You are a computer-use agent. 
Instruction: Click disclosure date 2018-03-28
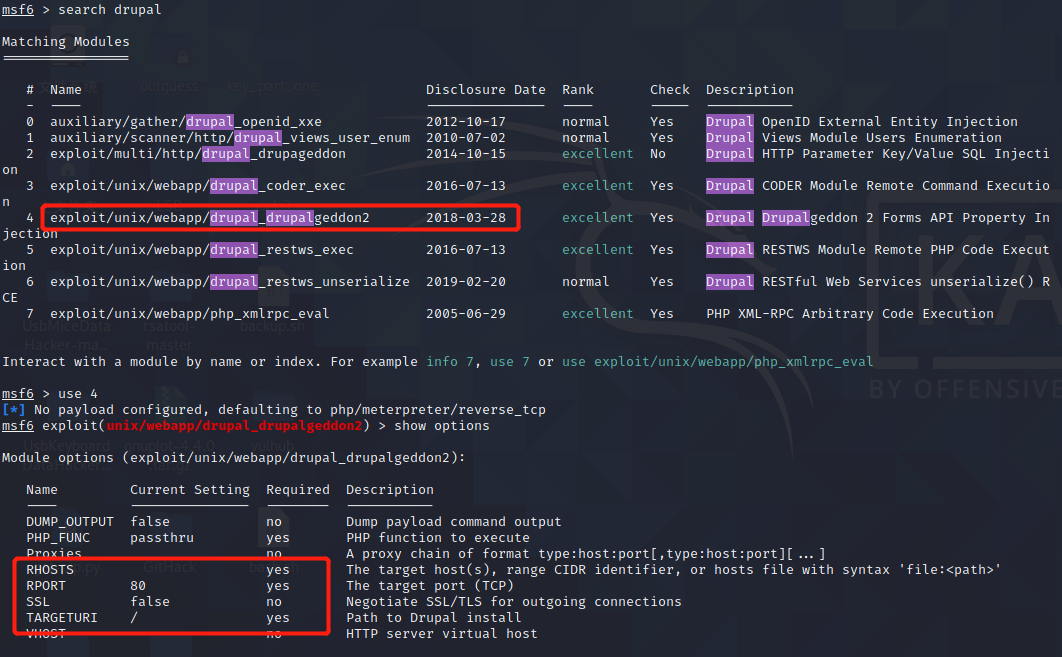466,217
